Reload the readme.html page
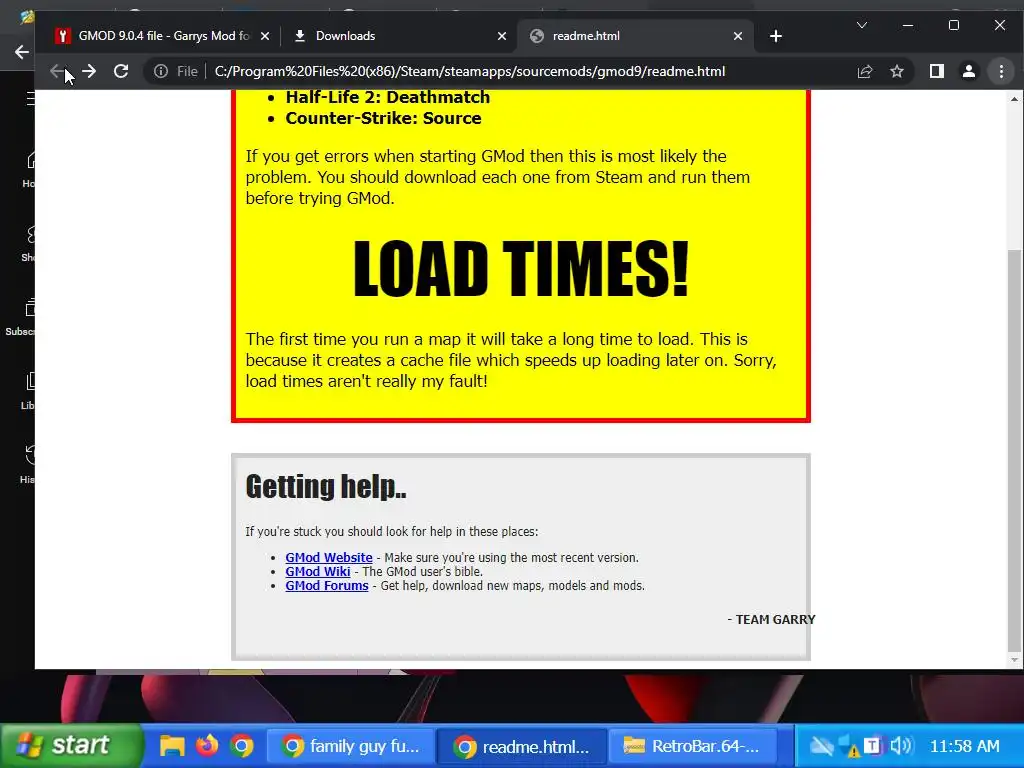Image resolution: width=1024 pixels, height=768 pixels. 121,71
